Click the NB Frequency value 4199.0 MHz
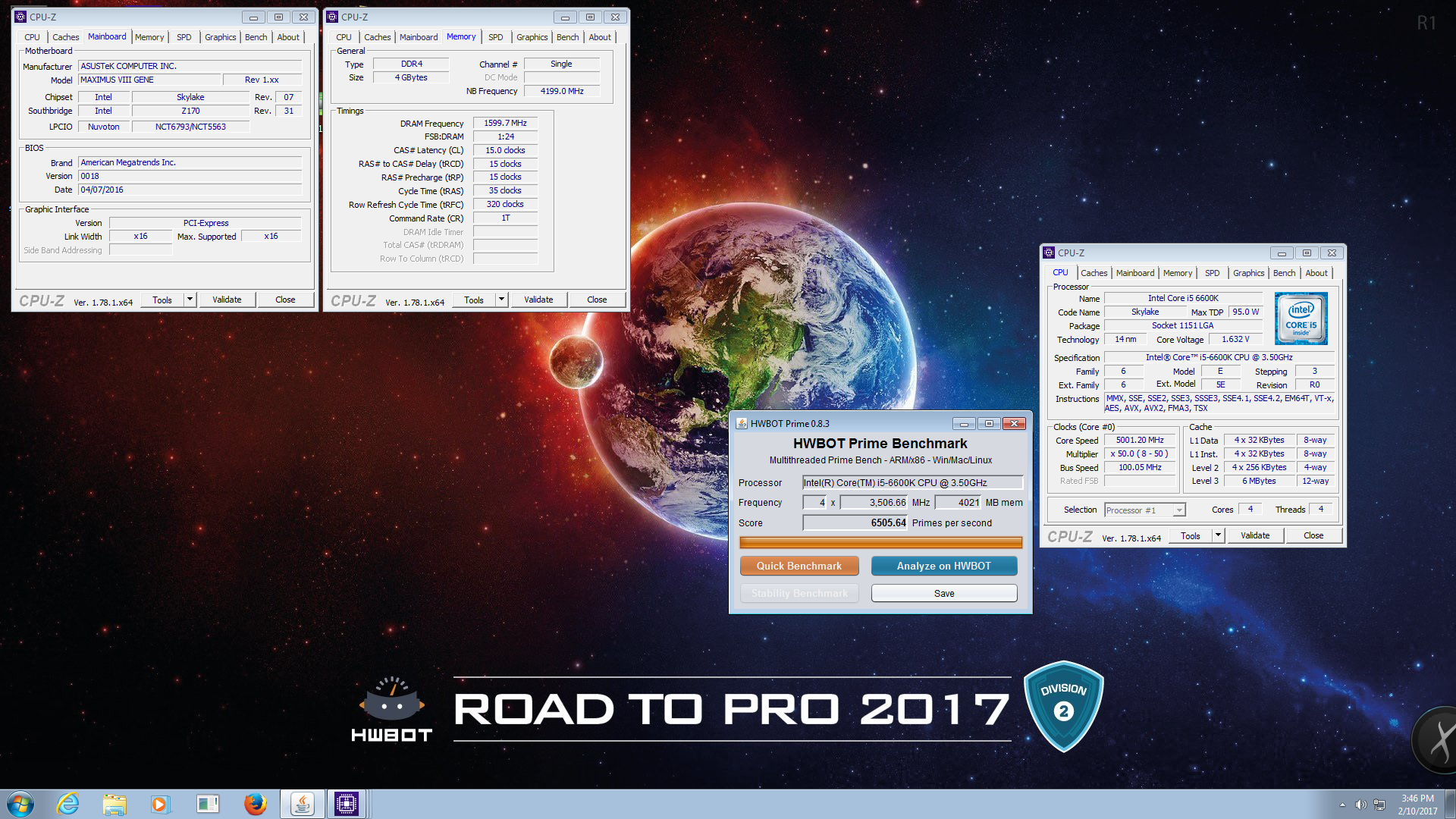Screen dimensions: 1456x819 click(562, 91)
